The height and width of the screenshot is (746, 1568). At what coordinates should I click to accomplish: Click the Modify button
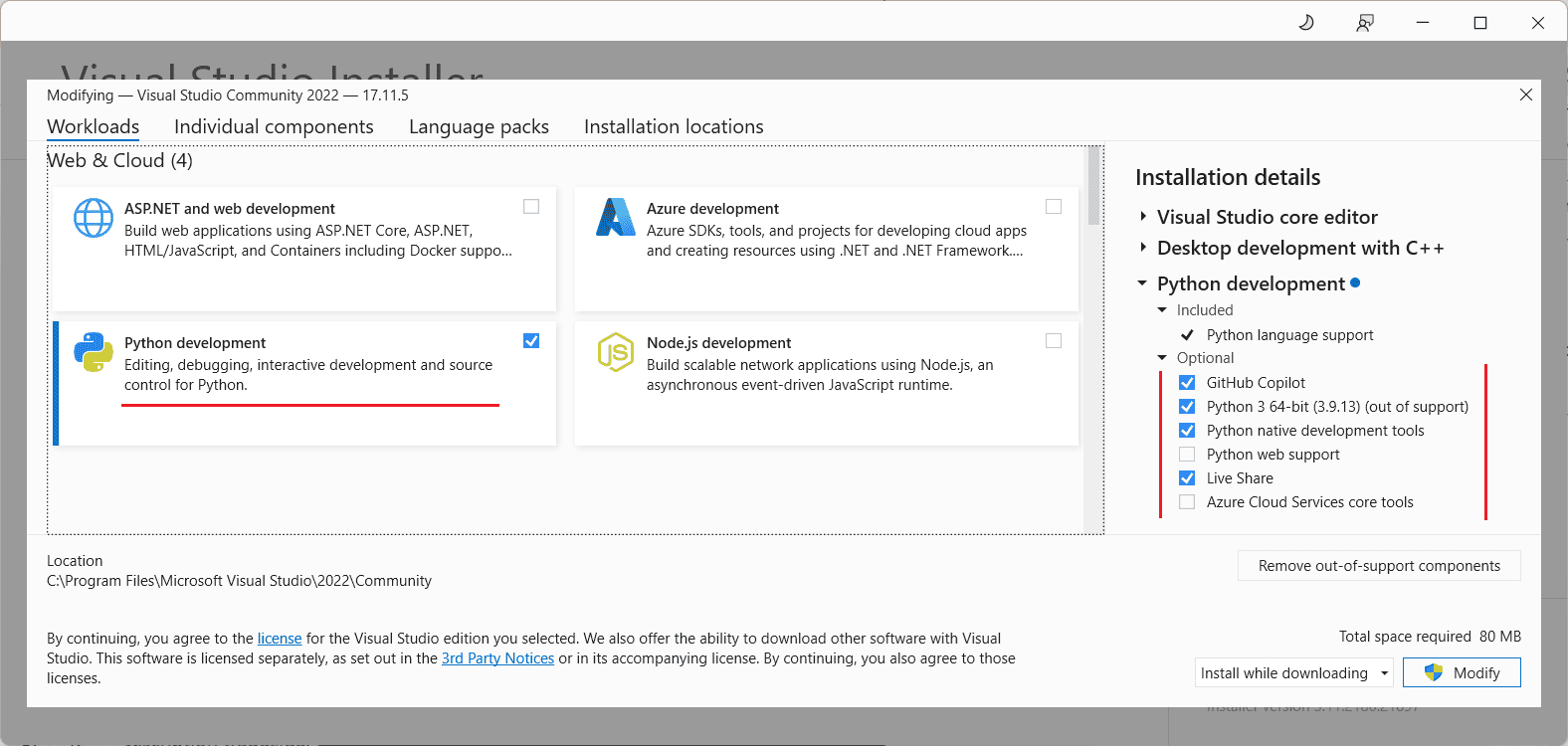(1462, 672)
